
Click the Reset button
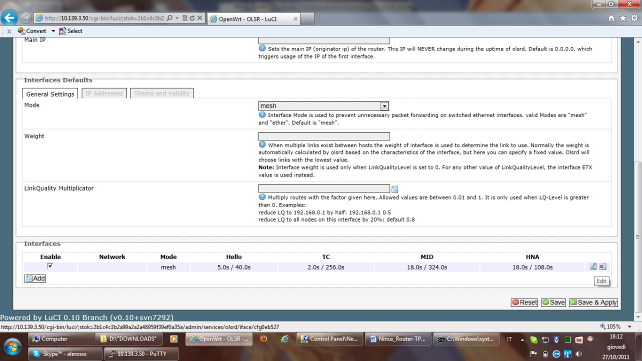coord(524,302)
